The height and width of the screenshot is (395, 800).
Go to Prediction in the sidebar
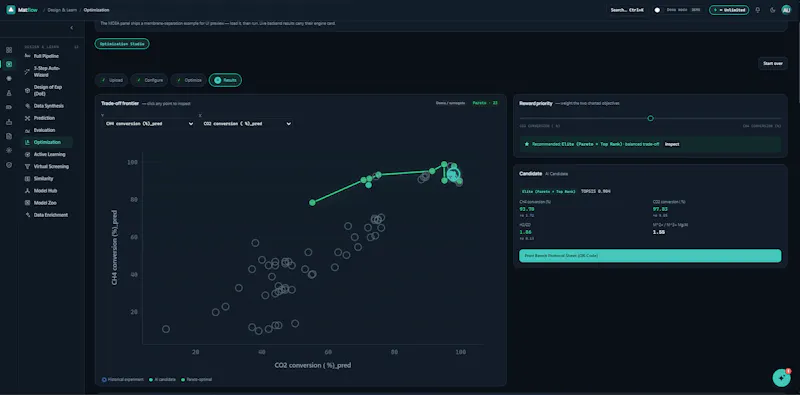[x=44, y=118]
